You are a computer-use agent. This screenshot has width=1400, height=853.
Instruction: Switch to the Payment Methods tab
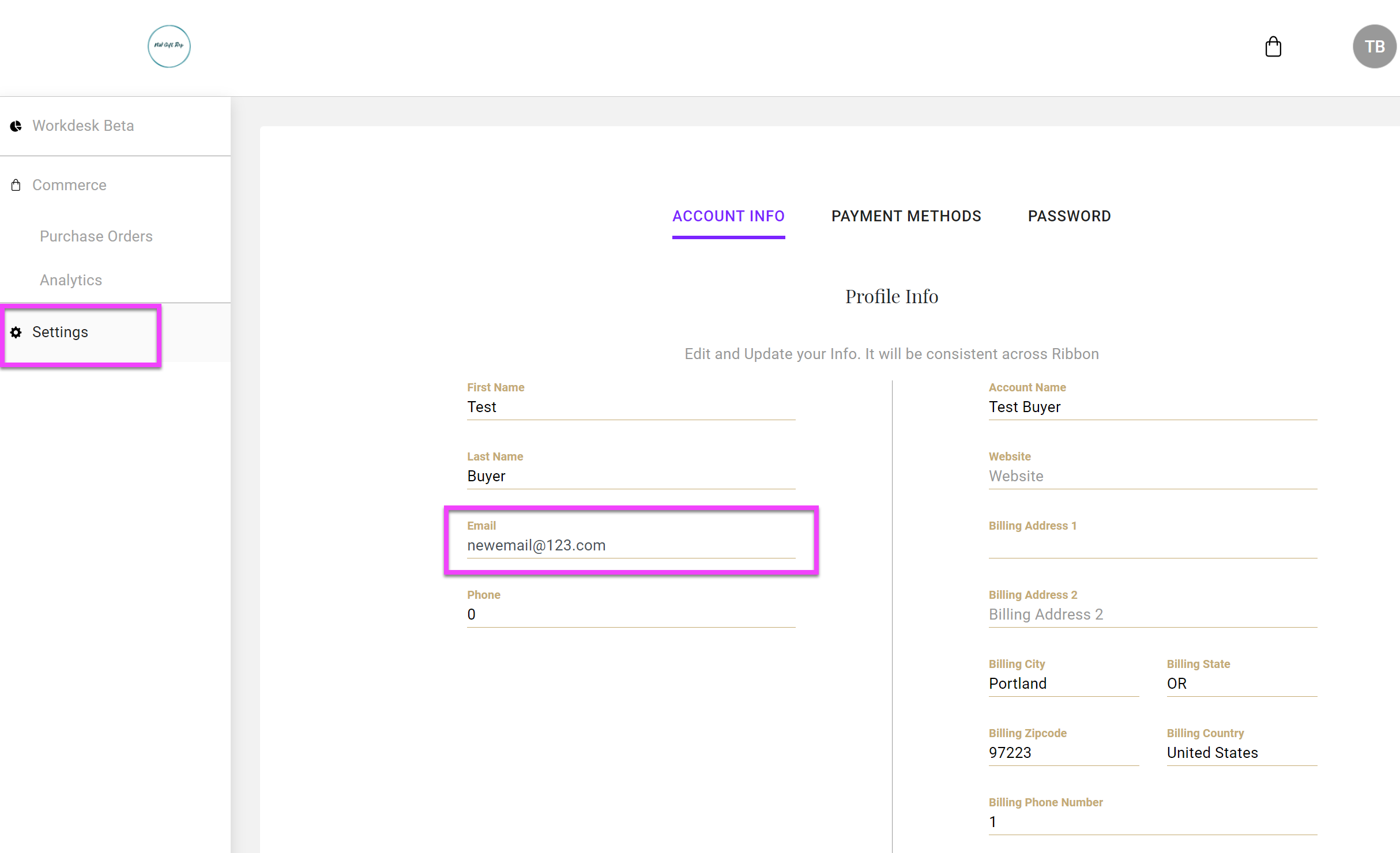point(906,216)
